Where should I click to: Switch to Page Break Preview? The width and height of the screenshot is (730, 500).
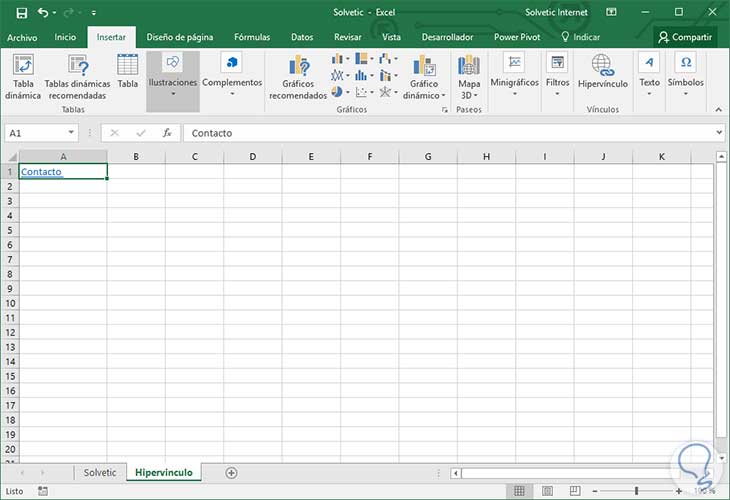(x=575, y=491)
